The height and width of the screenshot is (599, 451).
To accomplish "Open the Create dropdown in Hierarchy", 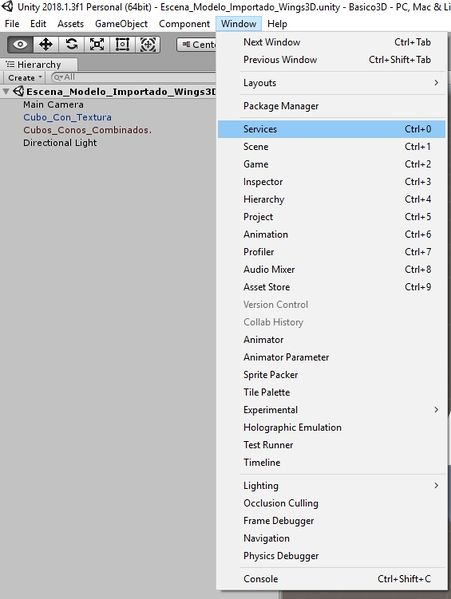I will 25,78.
